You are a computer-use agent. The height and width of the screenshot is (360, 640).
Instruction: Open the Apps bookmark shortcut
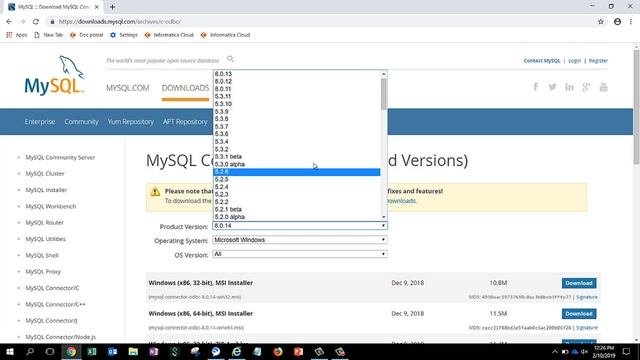click(x=17, y=35)
